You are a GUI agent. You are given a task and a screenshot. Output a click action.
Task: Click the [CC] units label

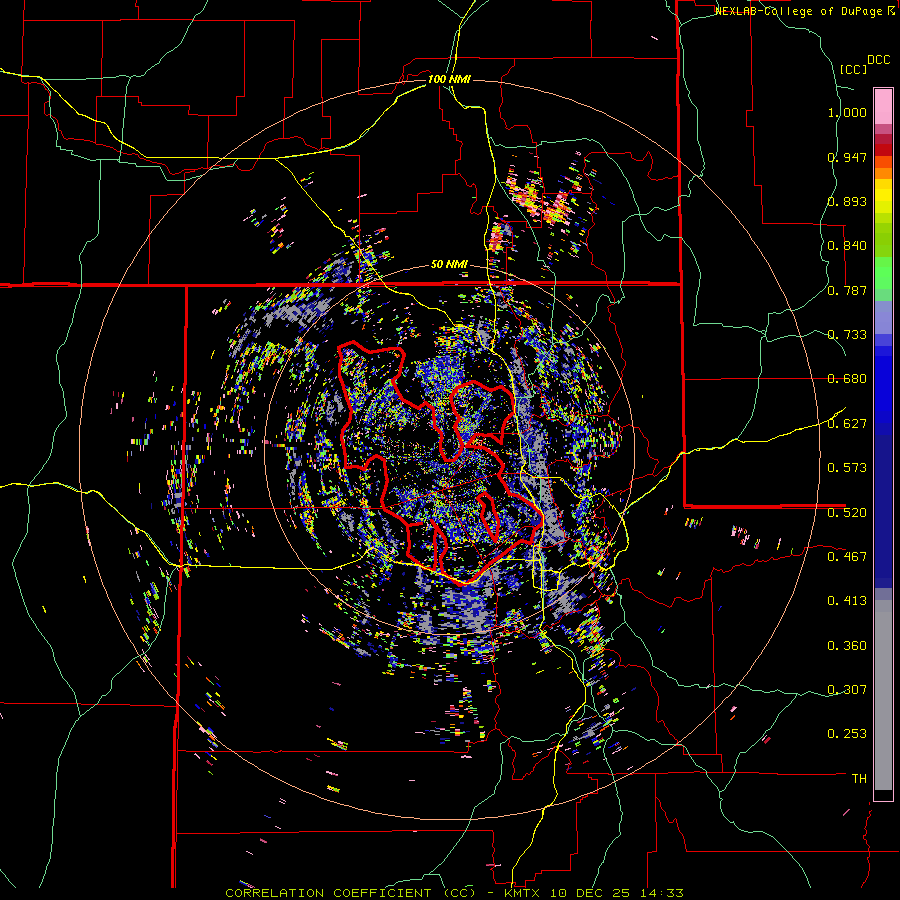point(853,69)
